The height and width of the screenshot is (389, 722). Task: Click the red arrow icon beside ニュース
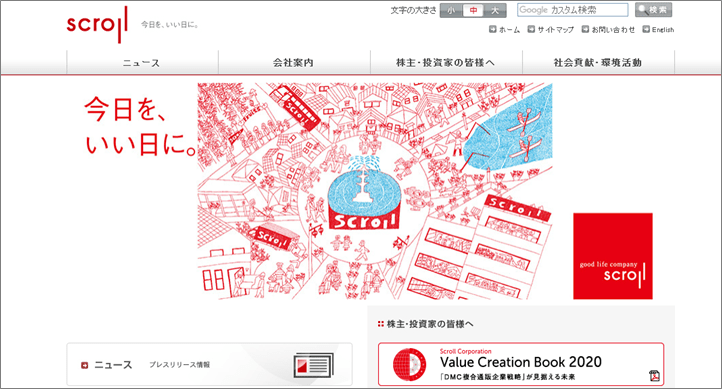(84, 365)
